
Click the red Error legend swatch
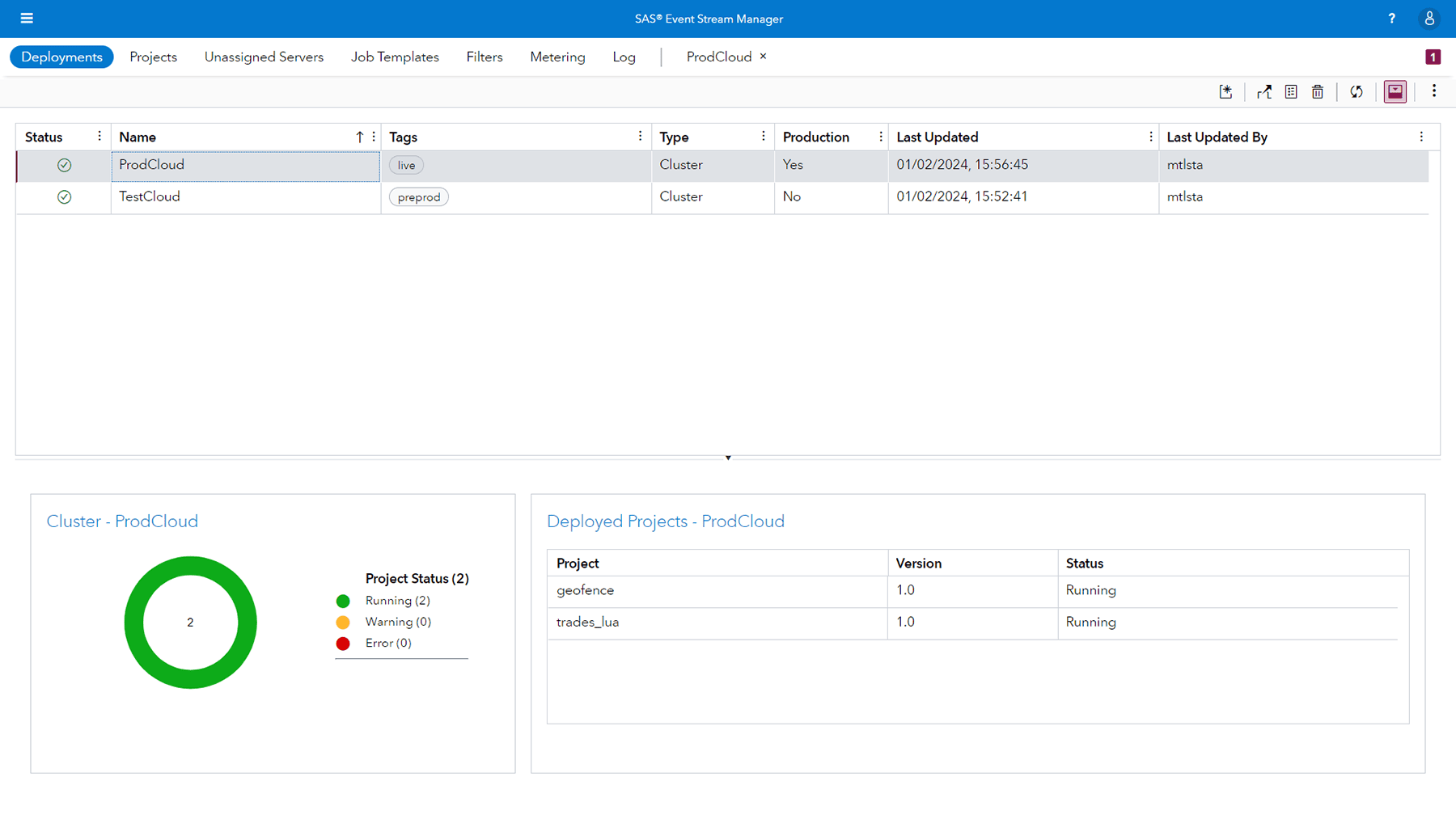pos(343,644)
